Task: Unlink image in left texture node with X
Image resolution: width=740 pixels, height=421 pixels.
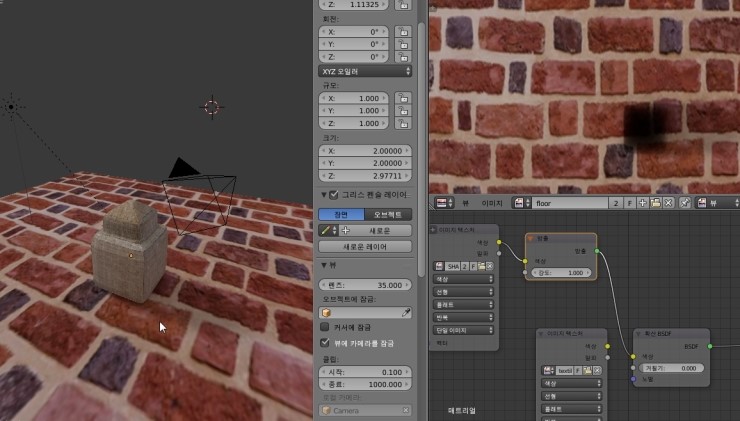Action: pos(489,266)
